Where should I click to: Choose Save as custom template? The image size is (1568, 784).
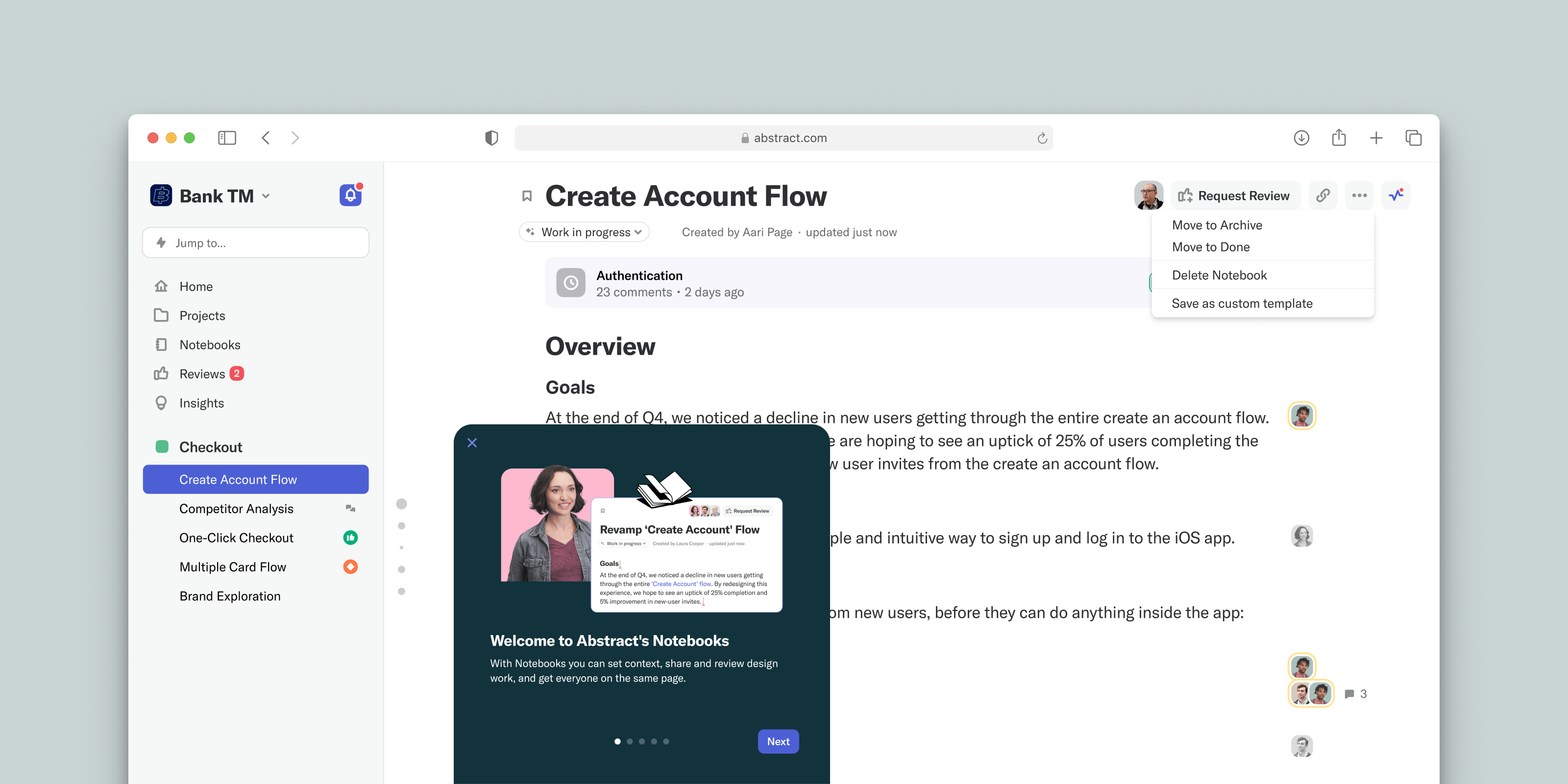[x=1242, y=303]
